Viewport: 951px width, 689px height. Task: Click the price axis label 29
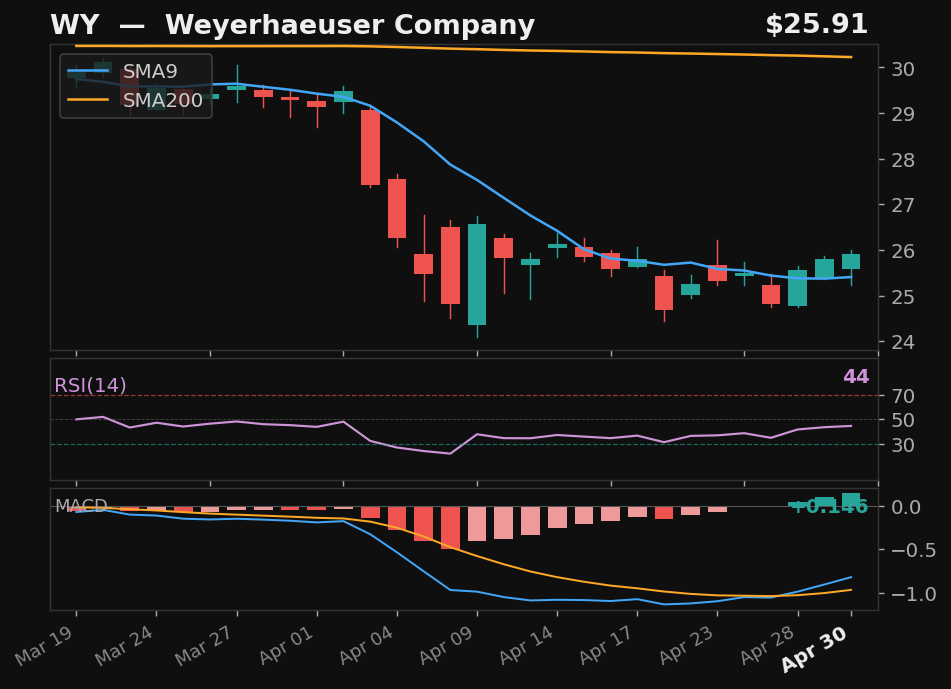(902, 114)
